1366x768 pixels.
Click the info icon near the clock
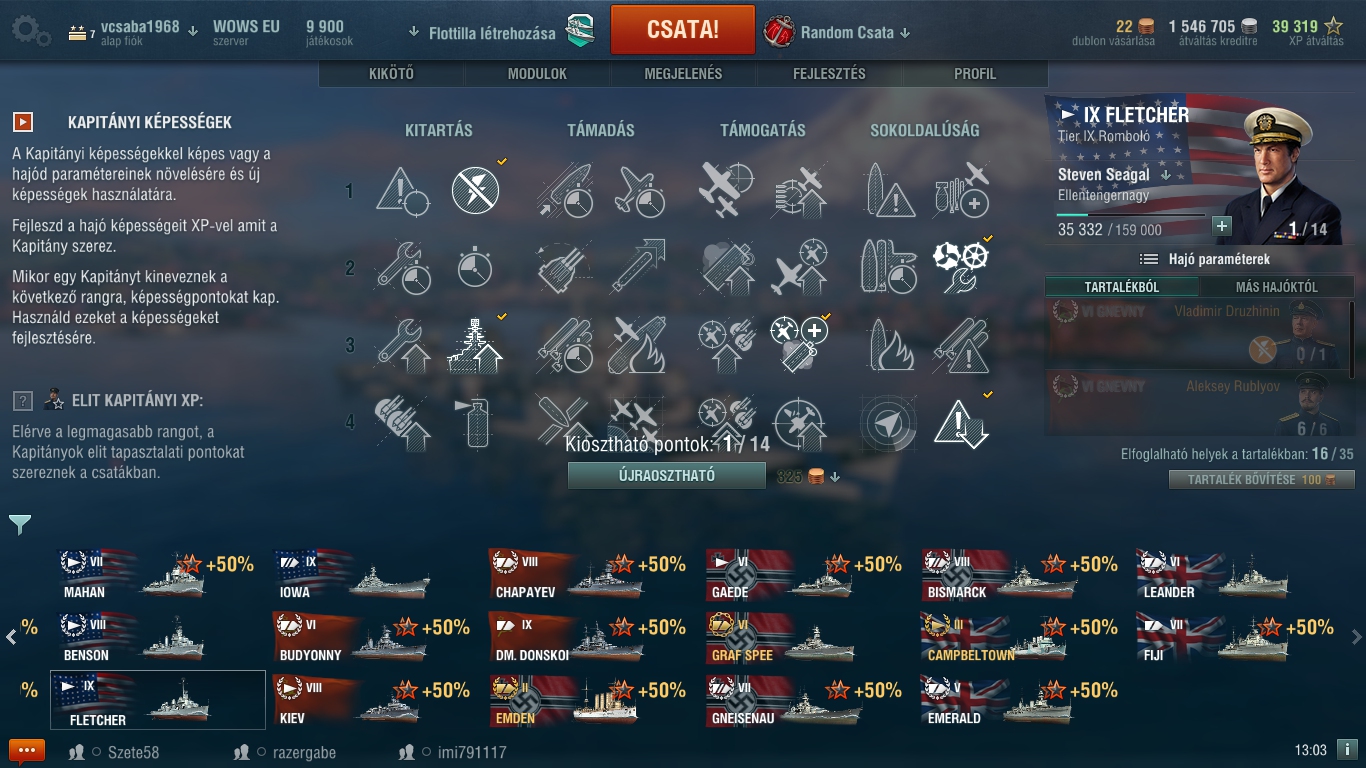click(x=1347, y=749)
